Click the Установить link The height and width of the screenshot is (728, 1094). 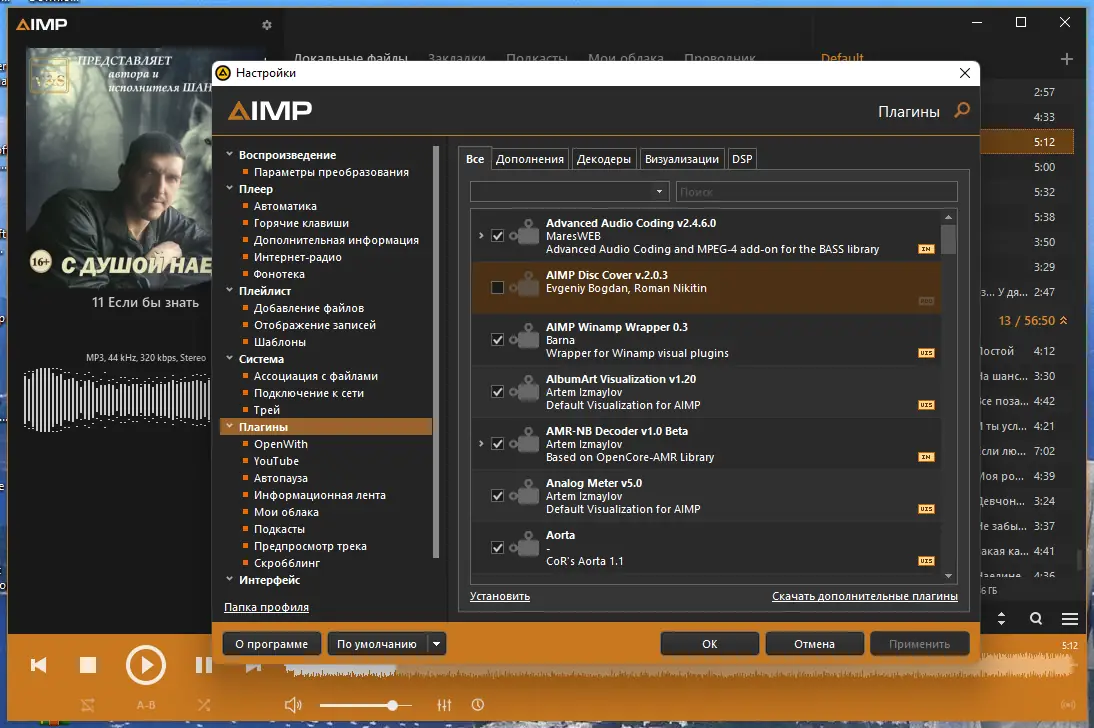point(500,596)
